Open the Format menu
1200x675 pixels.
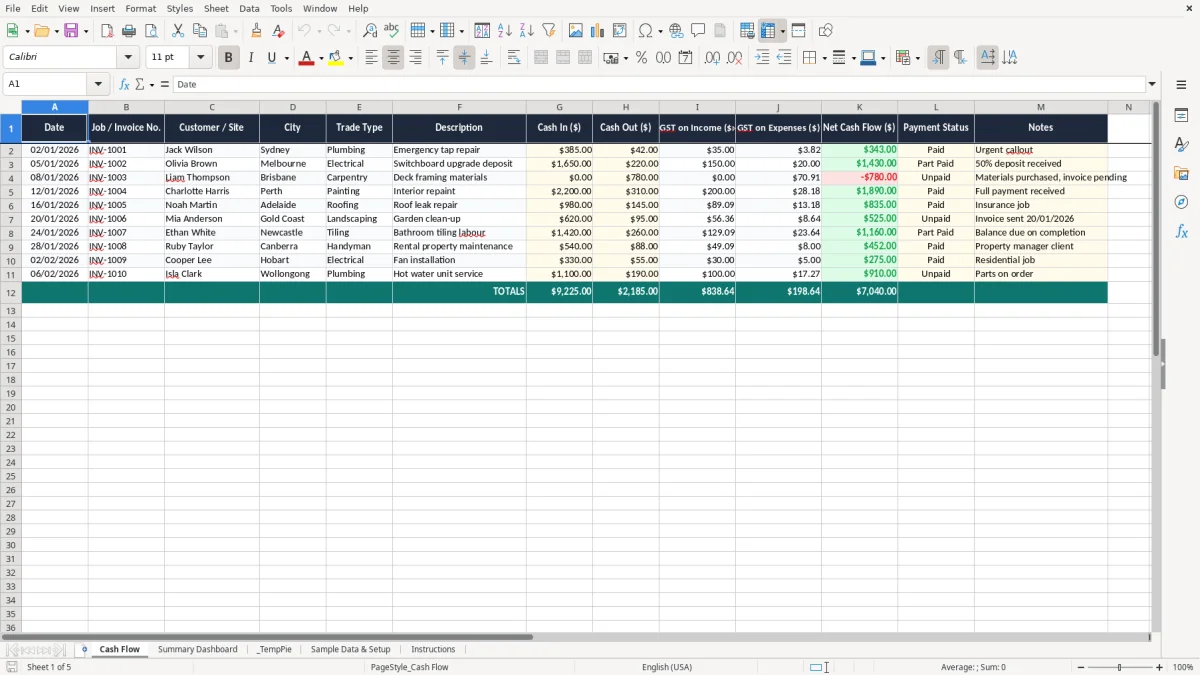(x=140, y=8)
